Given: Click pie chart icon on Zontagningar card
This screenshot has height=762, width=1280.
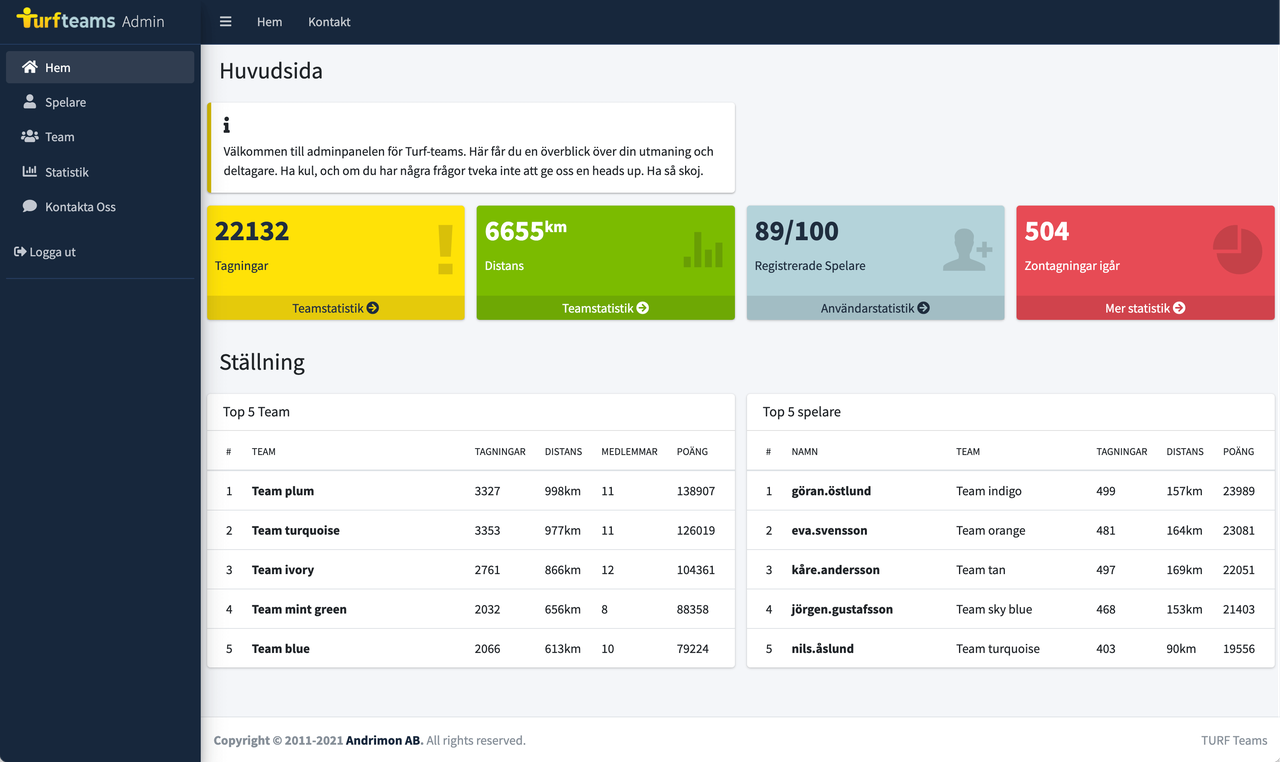Looking at the screenshot, I should pos(1238,249).
